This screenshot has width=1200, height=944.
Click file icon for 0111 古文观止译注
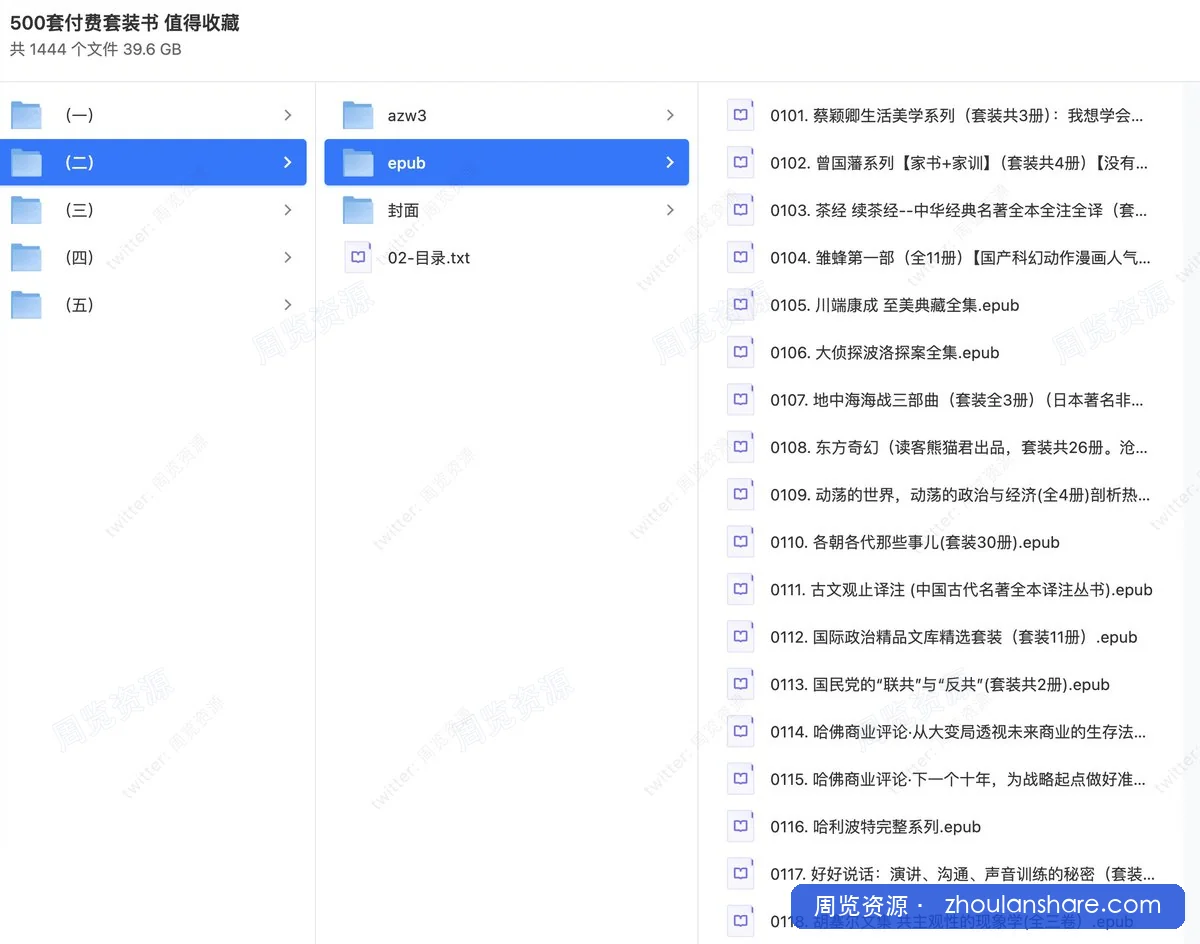pyautogui.click(x=740, y=589)
